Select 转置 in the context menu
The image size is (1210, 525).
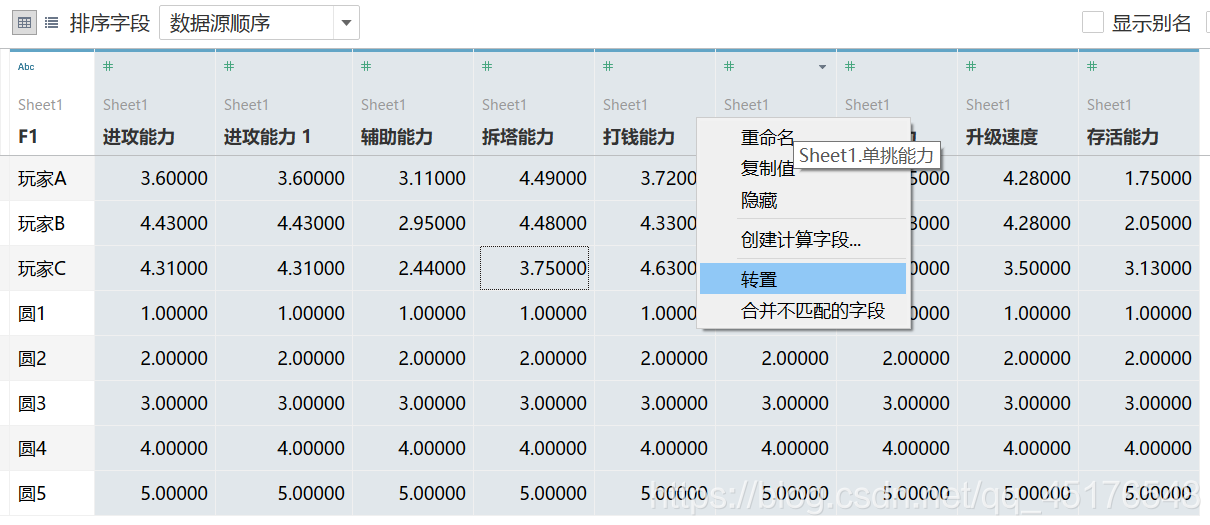coord(803,279)
